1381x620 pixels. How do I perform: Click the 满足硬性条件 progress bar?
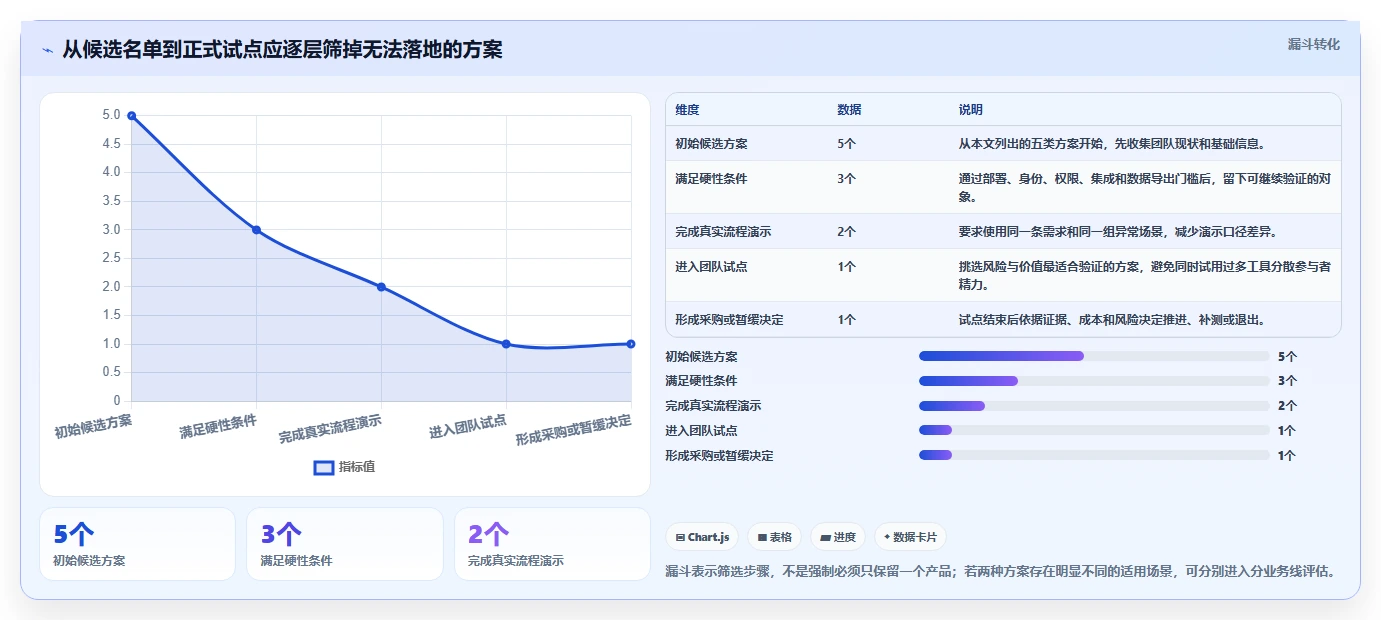click(x=1094, y=381)
